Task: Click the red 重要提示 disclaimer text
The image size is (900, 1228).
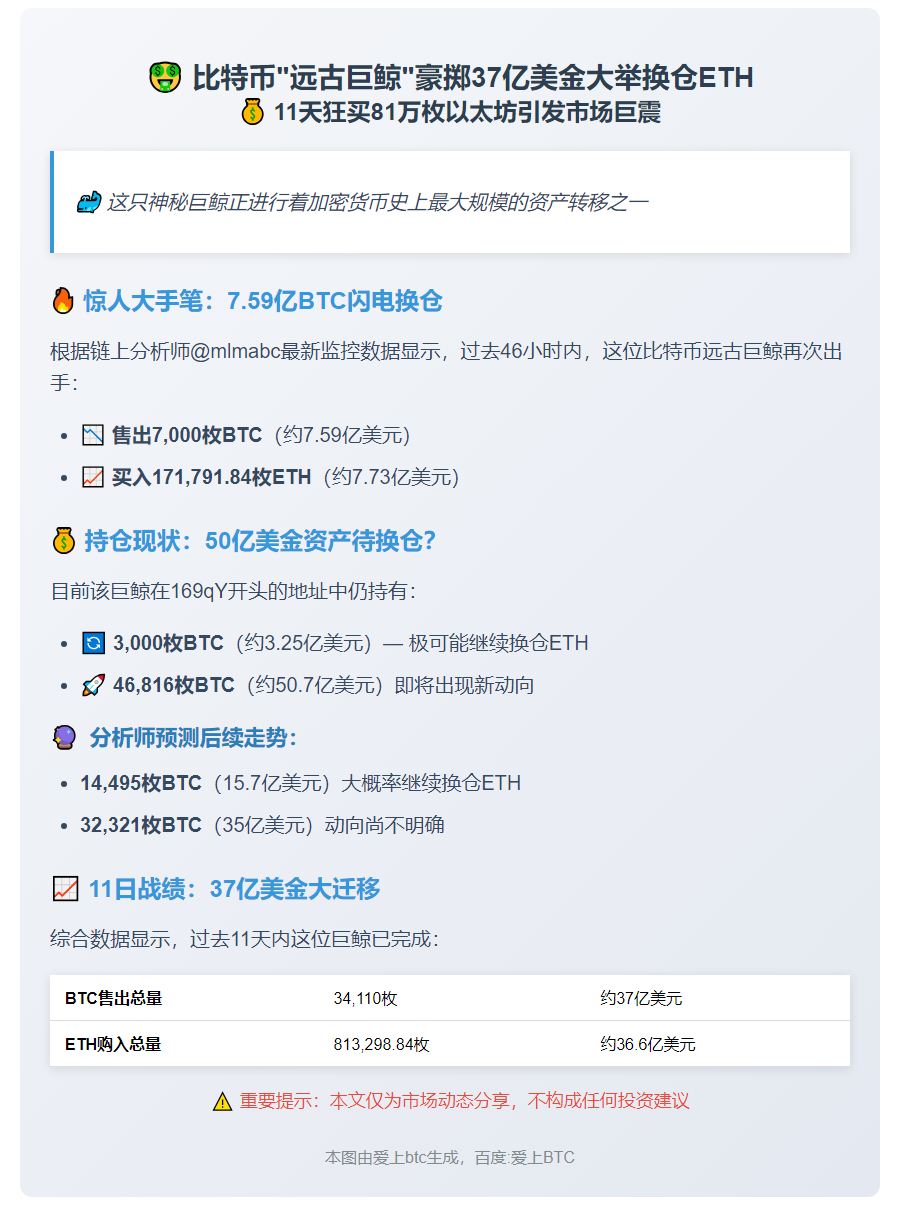Action: [x=464, y=1101]
